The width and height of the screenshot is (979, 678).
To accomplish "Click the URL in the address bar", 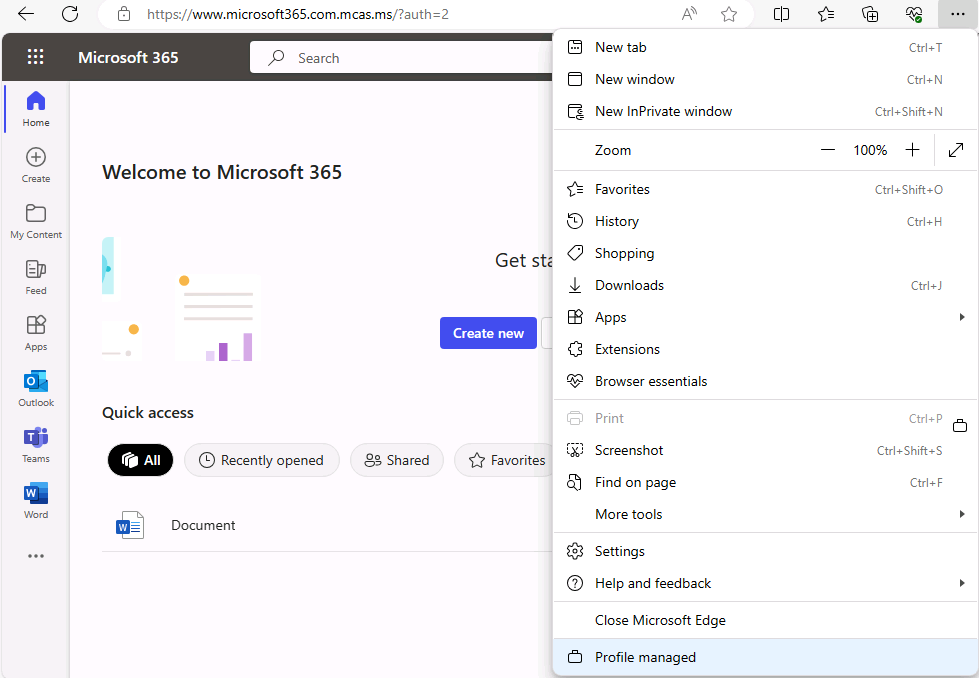I will [x=298, y=14].
